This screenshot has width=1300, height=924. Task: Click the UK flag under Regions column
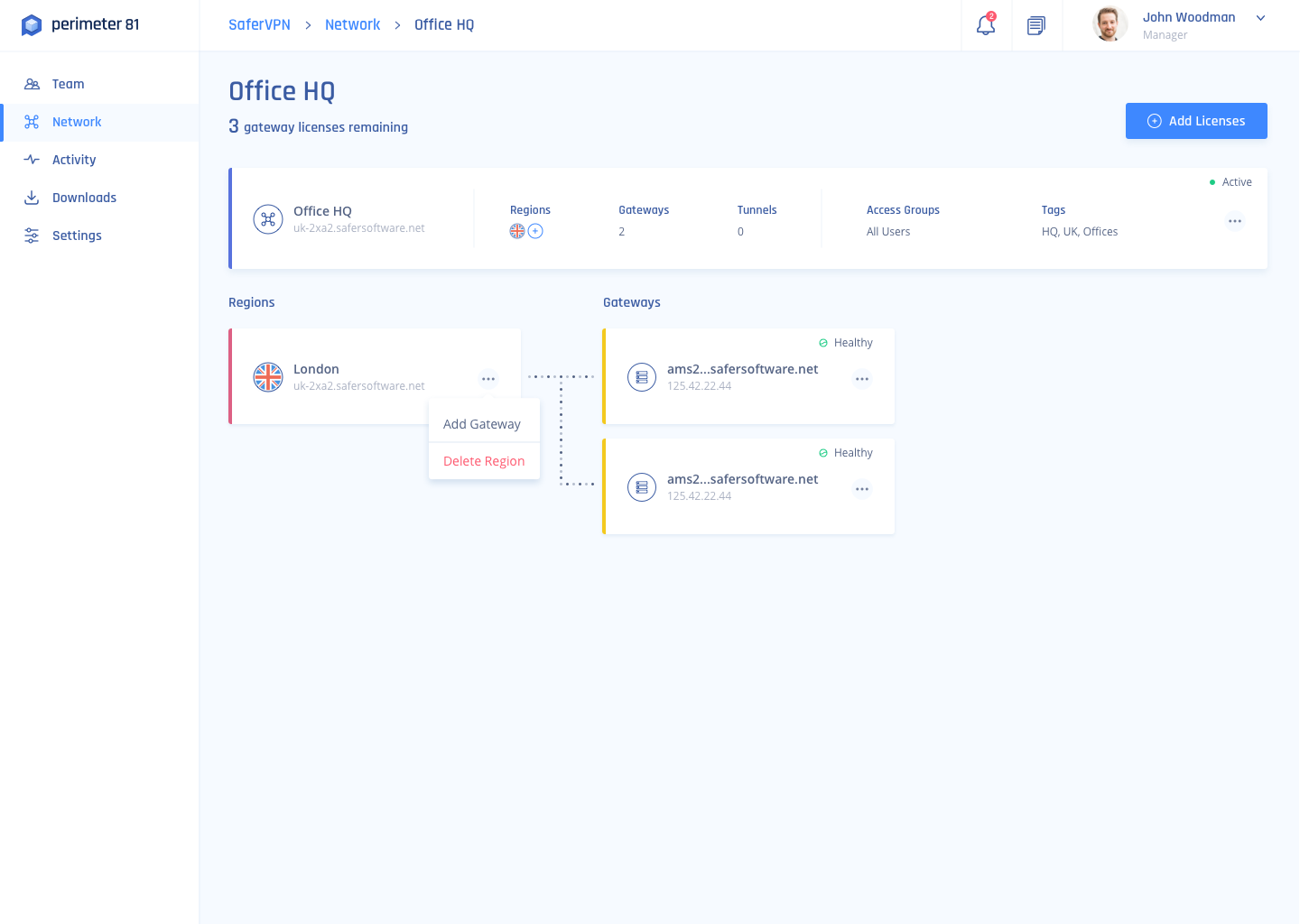(517, 231)
